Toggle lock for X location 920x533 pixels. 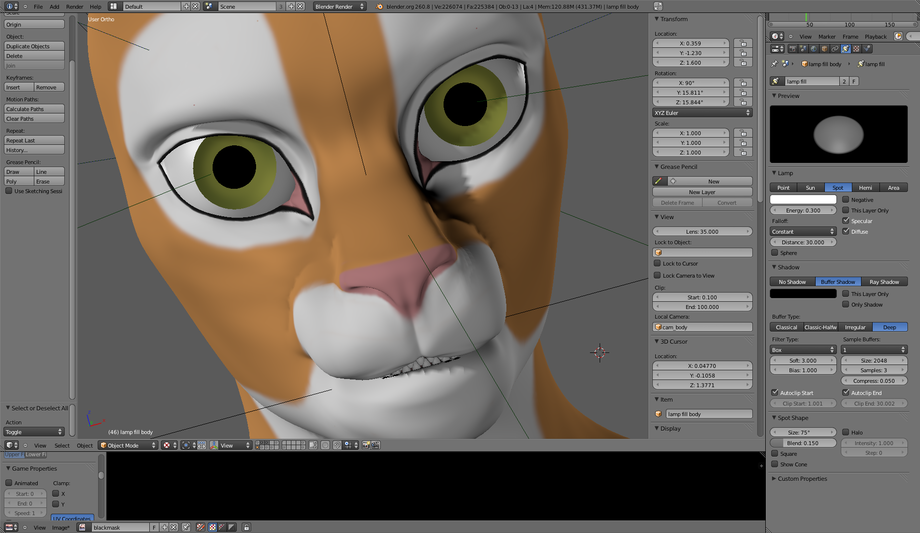(743, 43)
